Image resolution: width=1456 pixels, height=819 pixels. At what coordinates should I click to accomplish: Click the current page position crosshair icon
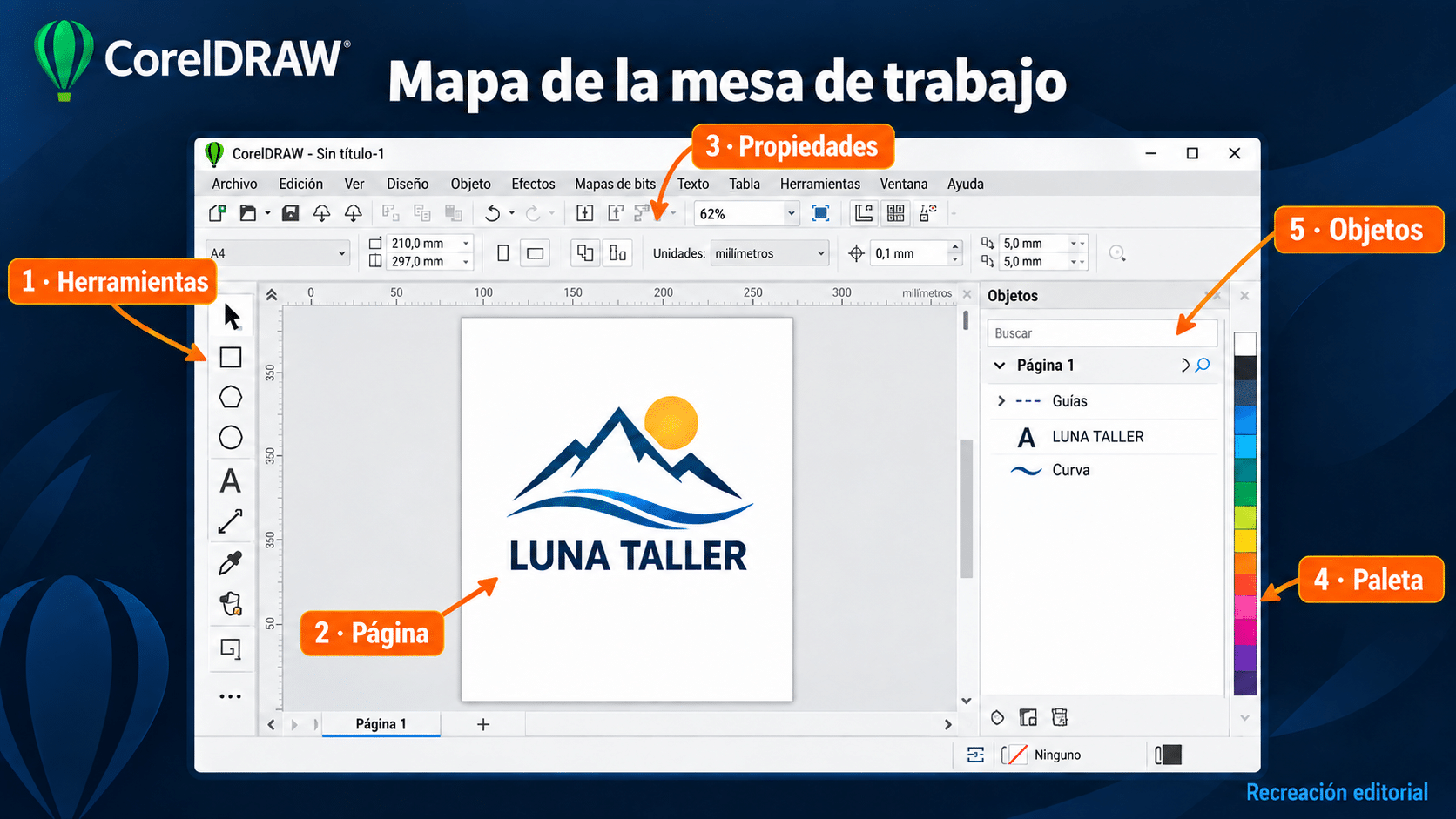856,253
